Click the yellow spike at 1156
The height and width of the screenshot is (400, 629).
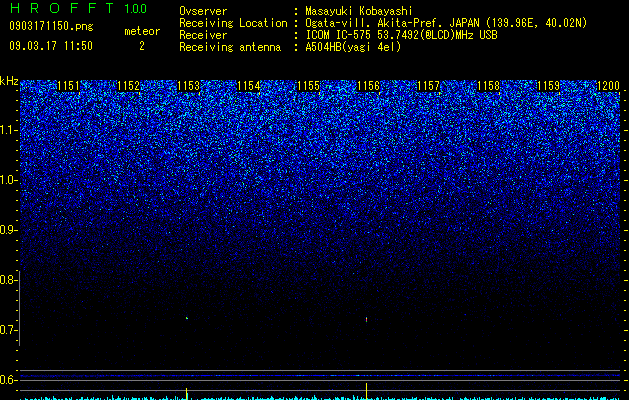click(x=366, y=392)
